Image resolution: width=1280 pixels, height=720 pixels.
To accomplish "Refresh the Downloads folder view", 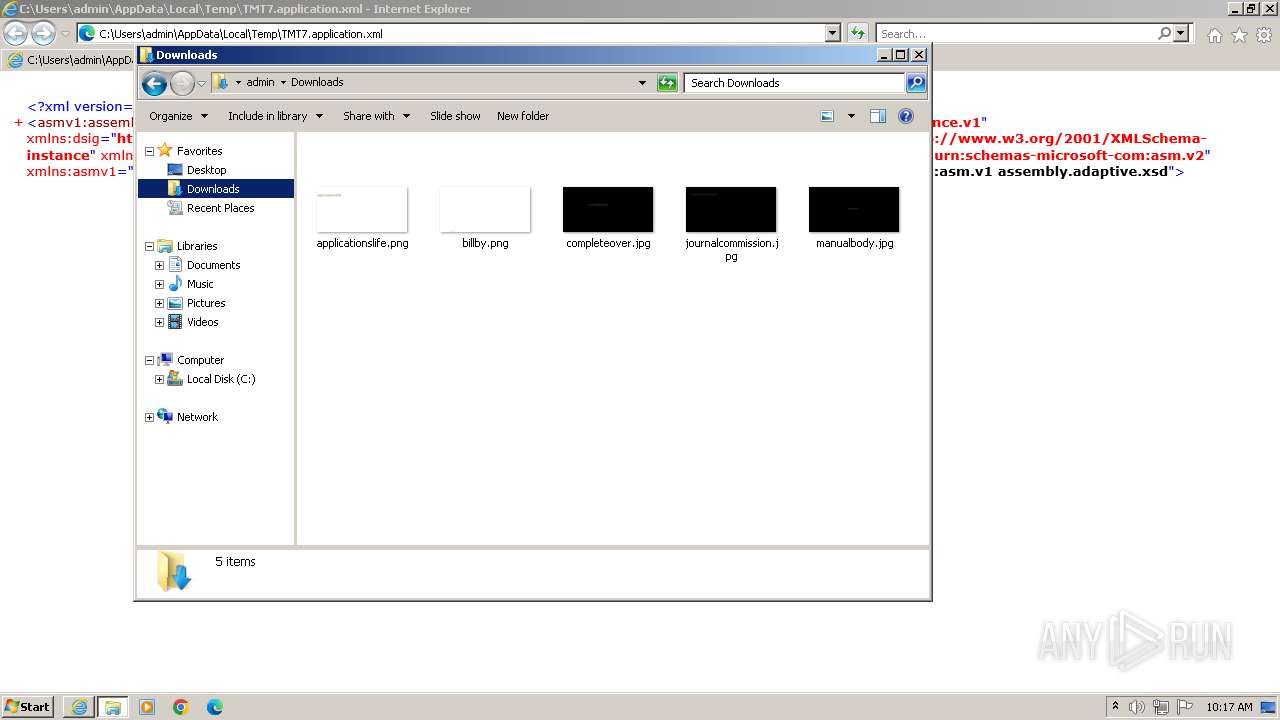I will pyautogui.click(x=667, y=83).
